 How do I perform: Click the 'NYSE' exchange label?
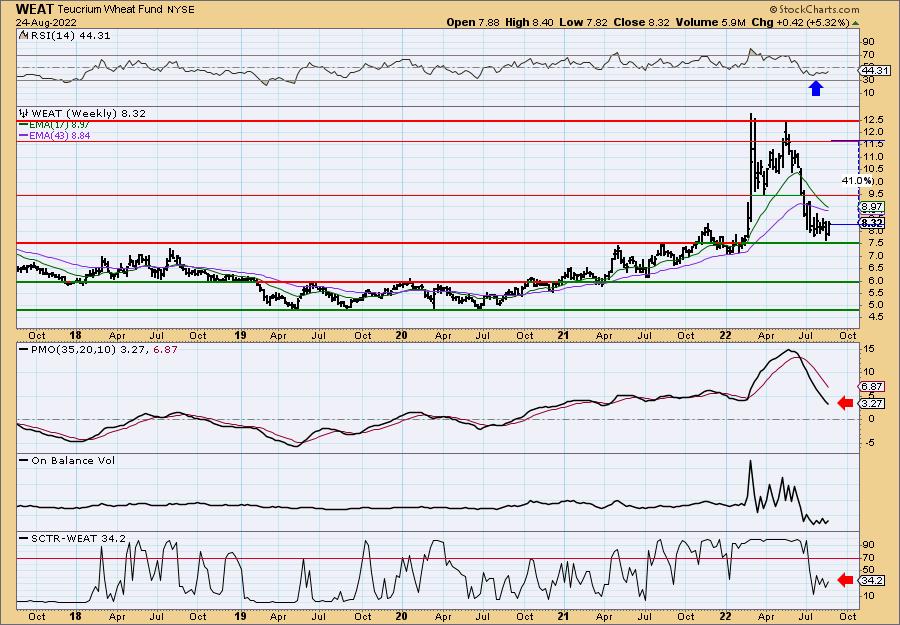(x=179, y=10)
